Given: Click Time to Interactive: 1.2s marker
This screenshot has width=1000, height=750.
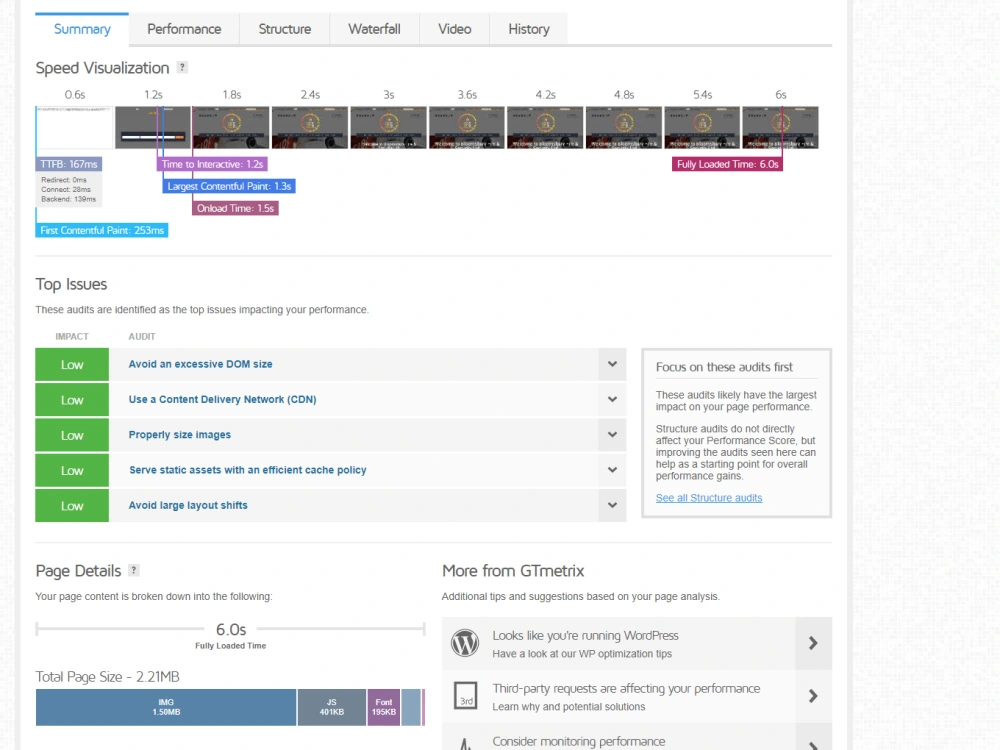Looking at the screenshot, I should click(x=212, y=164).
